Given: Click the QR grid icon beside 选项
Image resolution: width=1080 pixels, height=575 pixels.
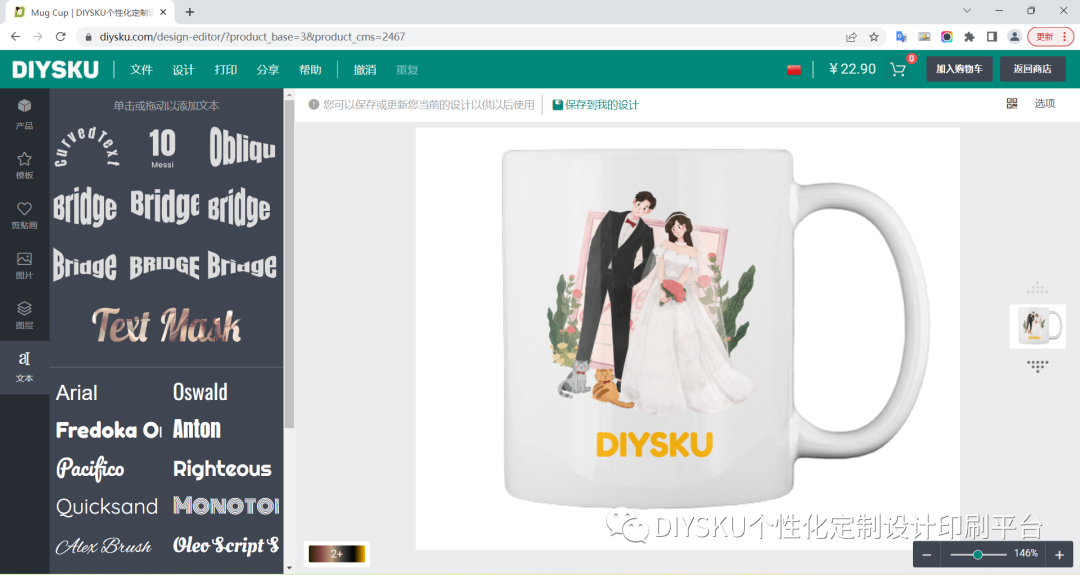Looking at the screenshot, I should point(1012,103).
